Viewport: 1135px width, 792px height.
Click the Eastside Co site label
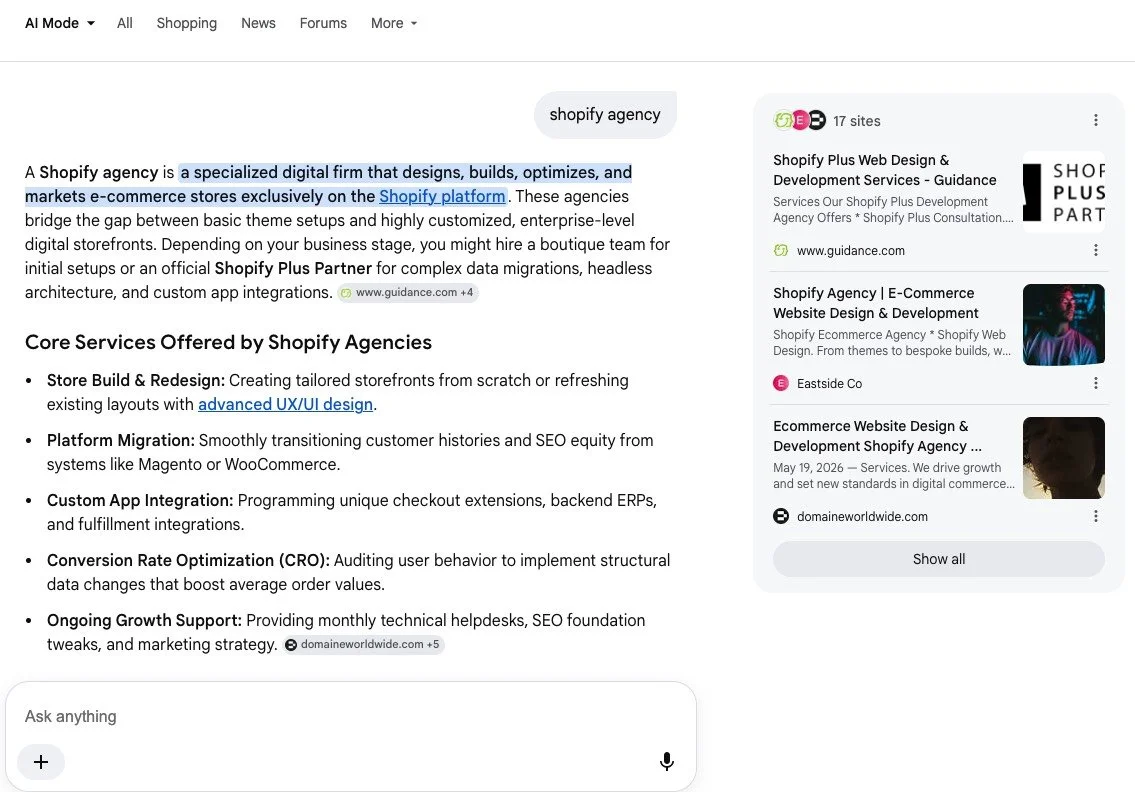[x=830, y=384]
